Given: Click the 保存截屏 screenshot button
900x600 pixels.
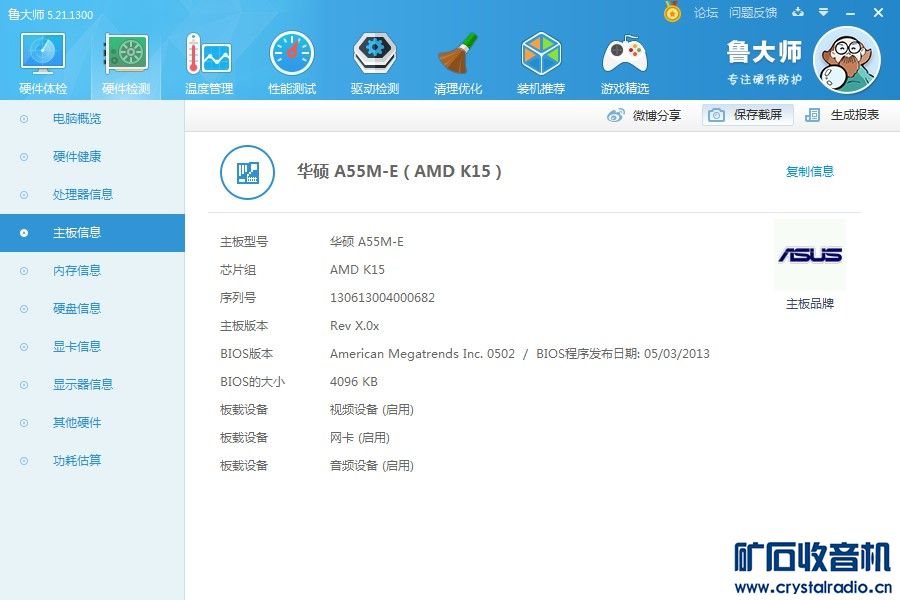Looking at the screenshot, I should (747, 115).
